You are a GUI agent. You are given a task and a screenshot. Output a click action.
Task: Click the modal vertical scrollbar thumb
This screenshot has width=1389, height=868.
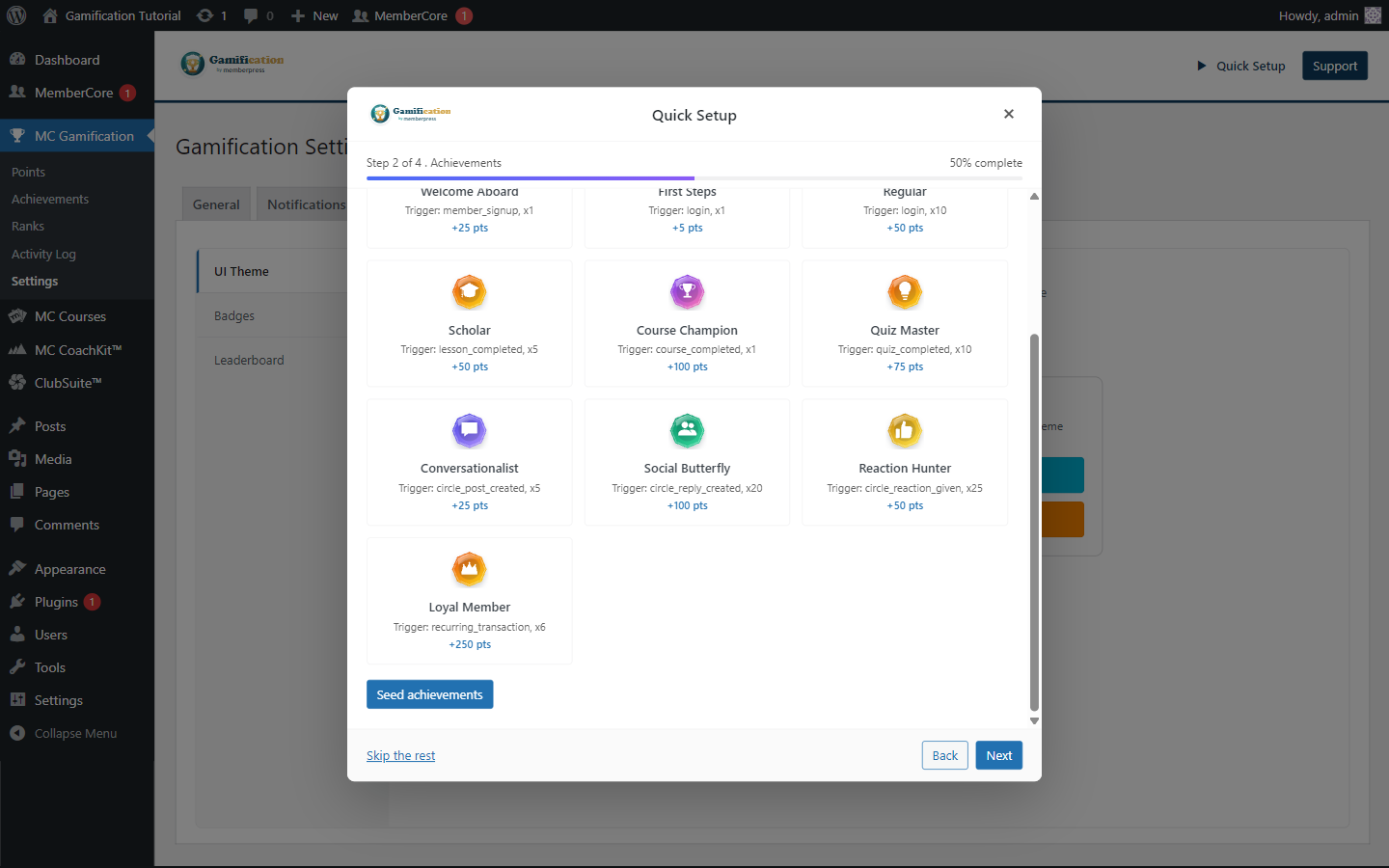tap(1034, 522)
